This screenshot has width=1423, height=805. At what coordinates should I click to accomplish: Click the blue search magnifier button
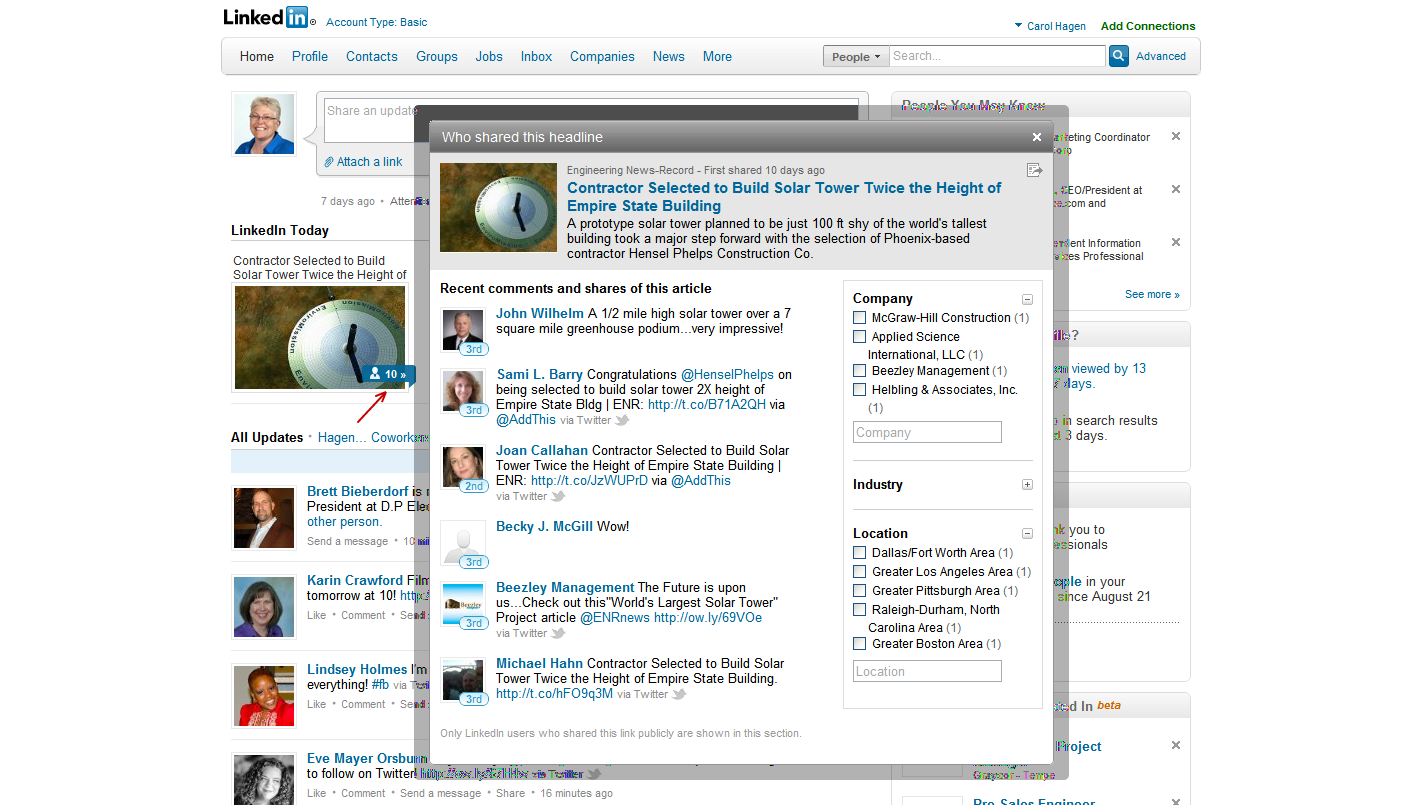(1119, 56)
